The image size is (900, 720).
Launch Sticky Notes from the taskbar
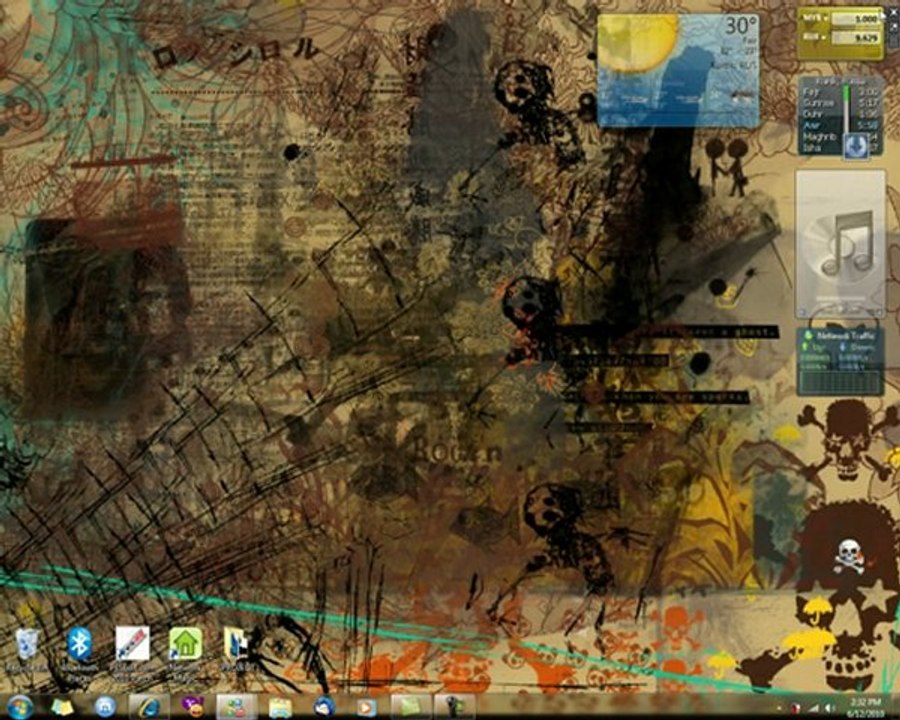point(62,707)
